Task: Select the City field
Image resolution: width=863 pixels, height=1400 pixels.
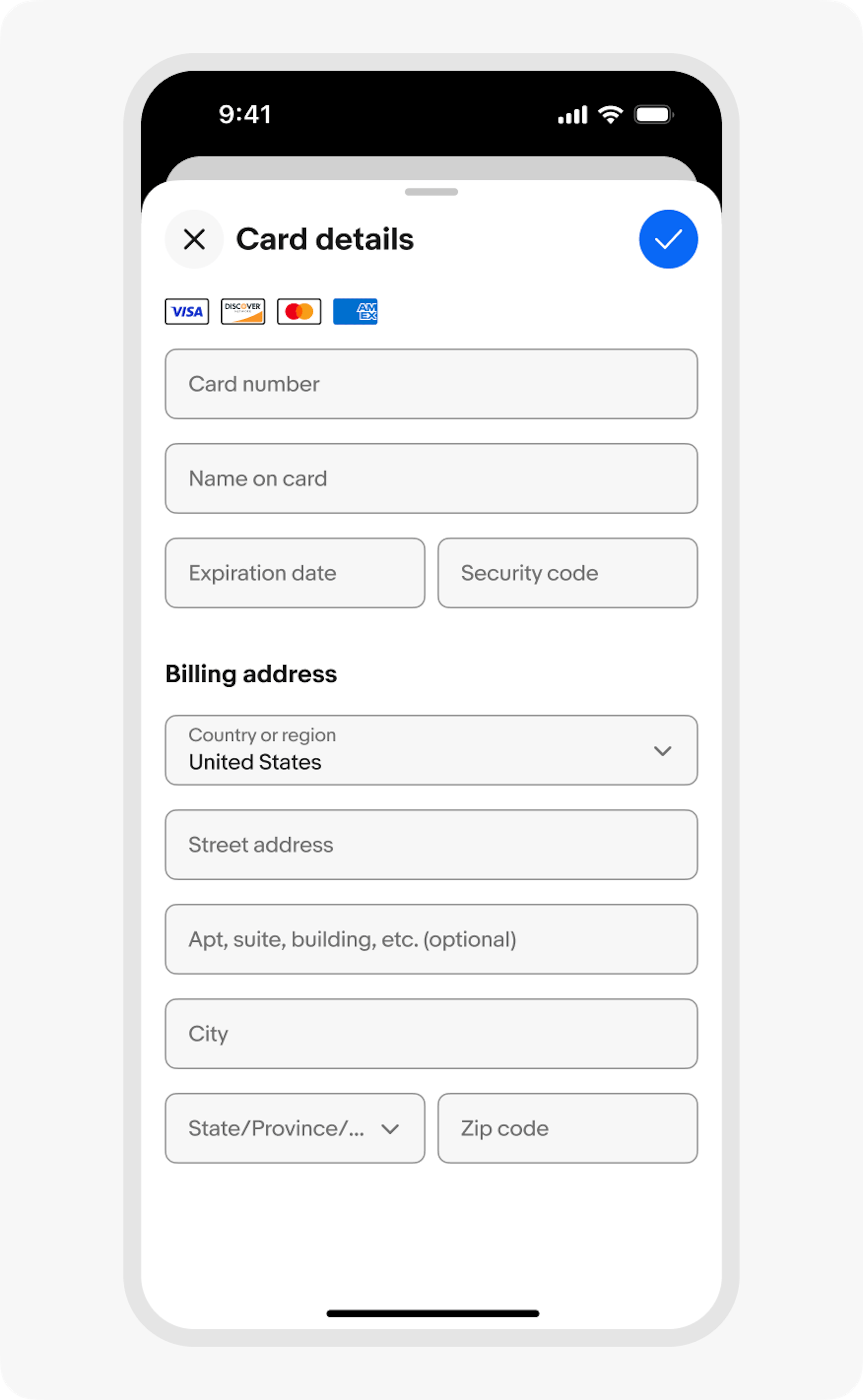Action: point(431,1033)
